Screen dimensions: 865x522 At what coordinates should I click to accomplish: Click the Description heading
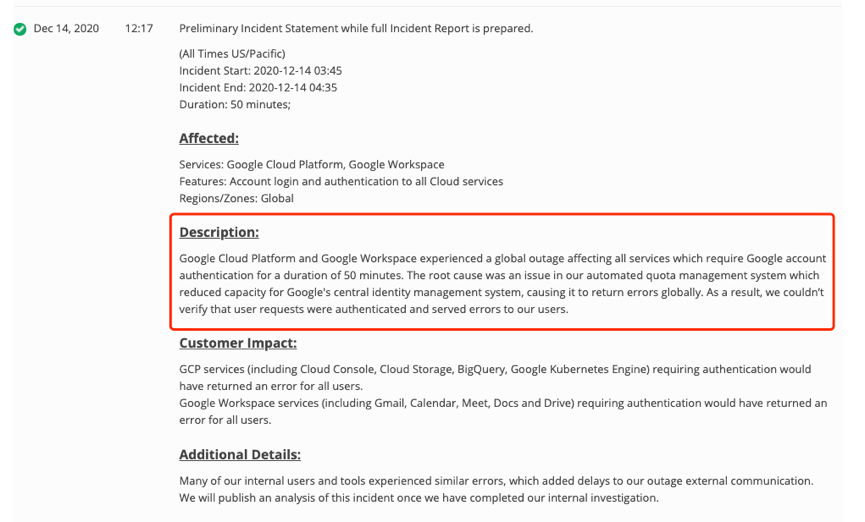click(x=219, y=232)
